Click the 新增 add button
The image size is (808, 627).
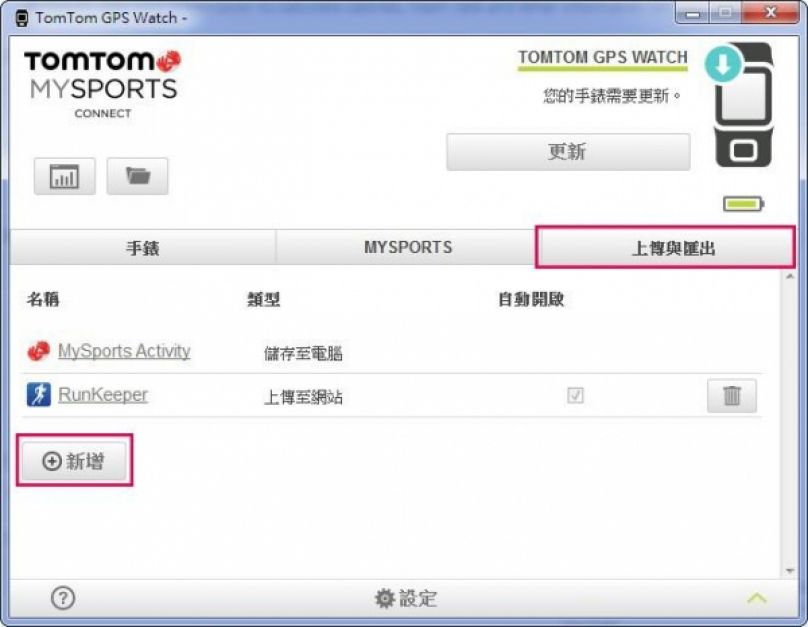(74, 461)
